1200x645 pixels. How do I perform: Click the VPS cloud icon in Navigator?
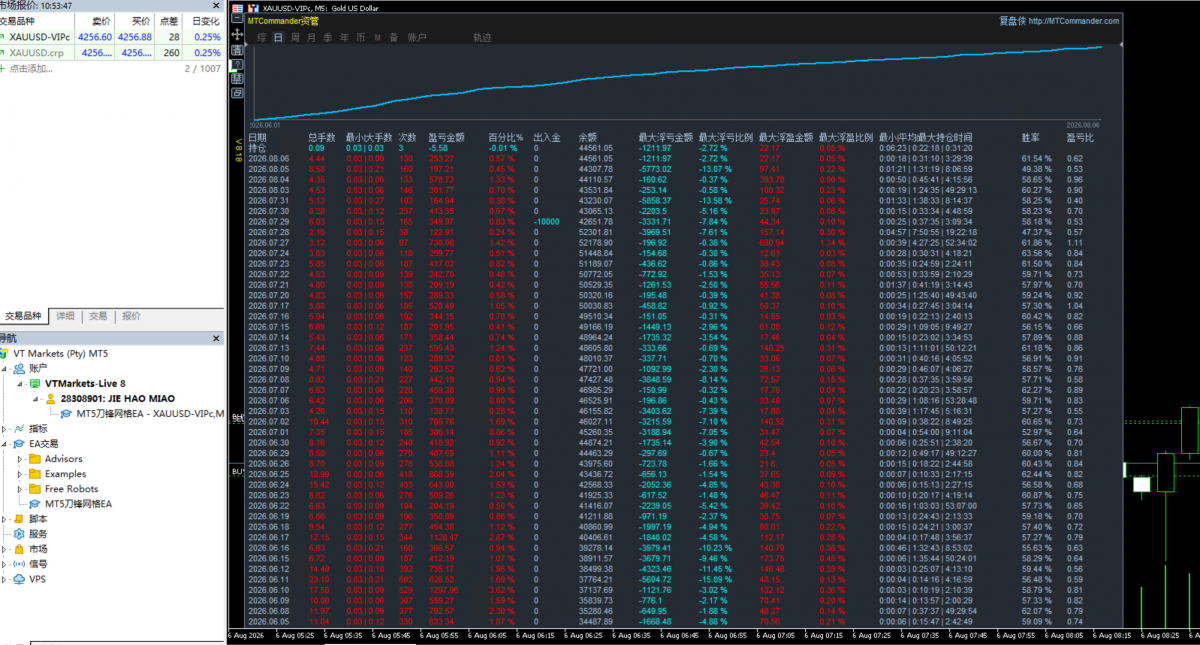pos(19,579)
